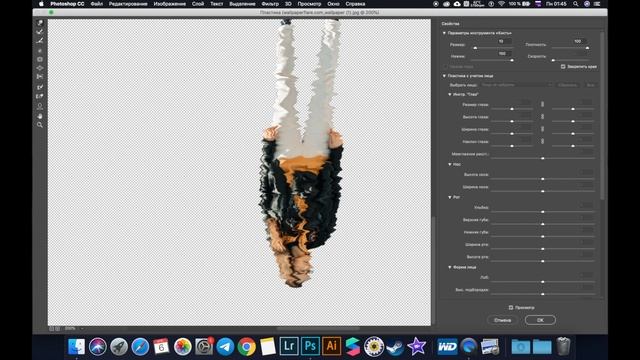Select the Zoom magnifier tool
This screenshot has height=360, width=640.
coord(40,125)
